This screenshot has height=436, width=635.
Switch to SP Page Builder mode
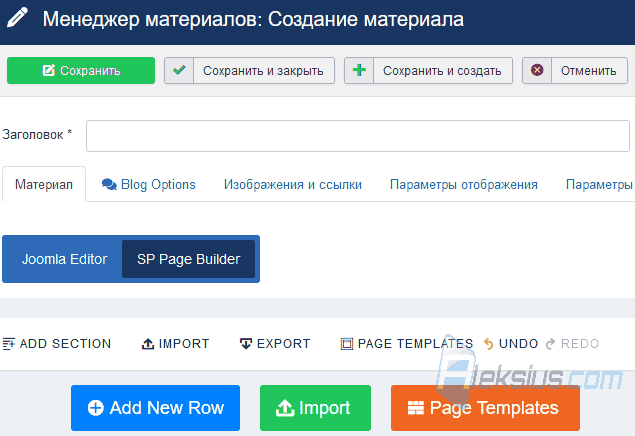(x=188, y=259)
